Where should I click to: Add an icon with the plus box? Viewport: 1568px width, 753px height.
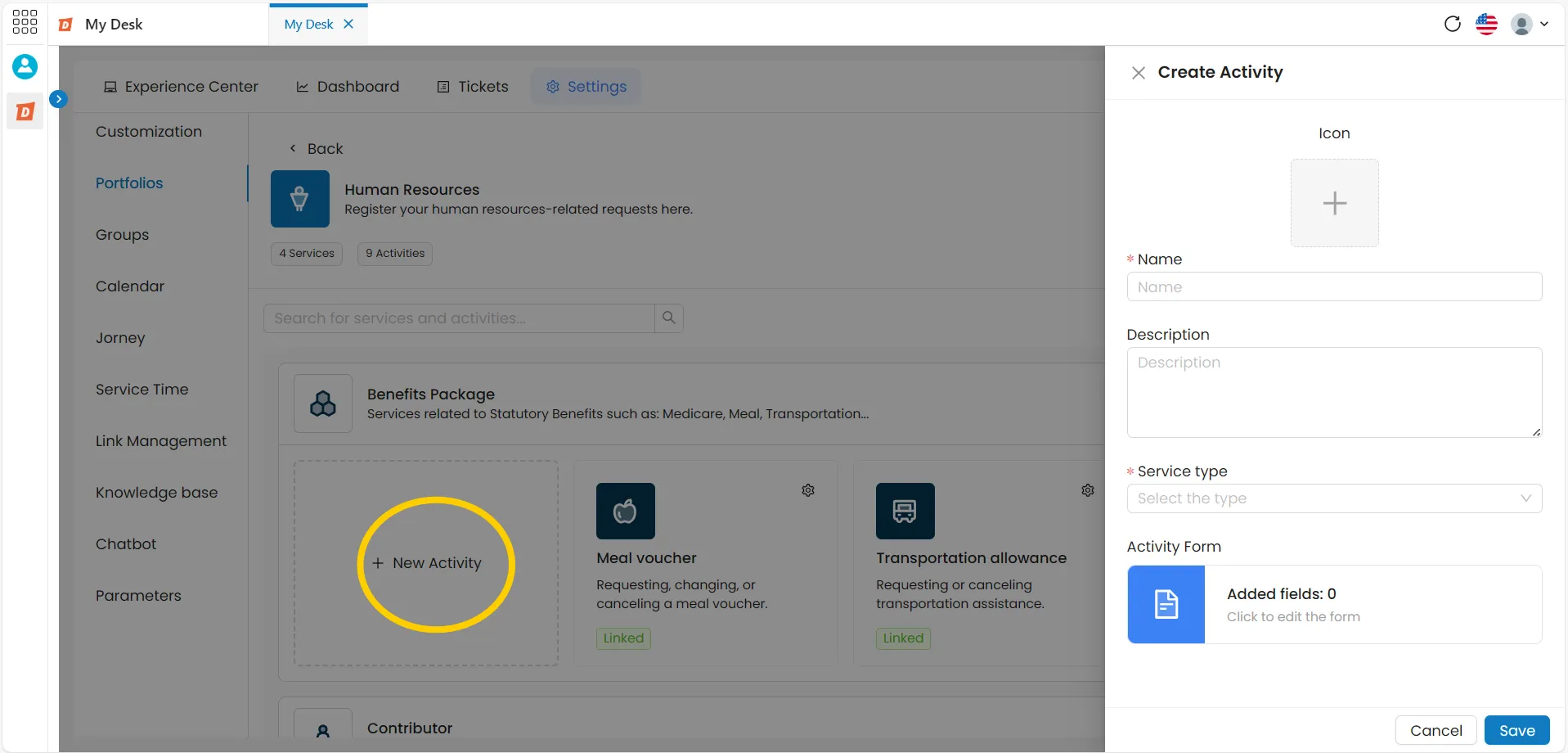(x=1335, y=203)
